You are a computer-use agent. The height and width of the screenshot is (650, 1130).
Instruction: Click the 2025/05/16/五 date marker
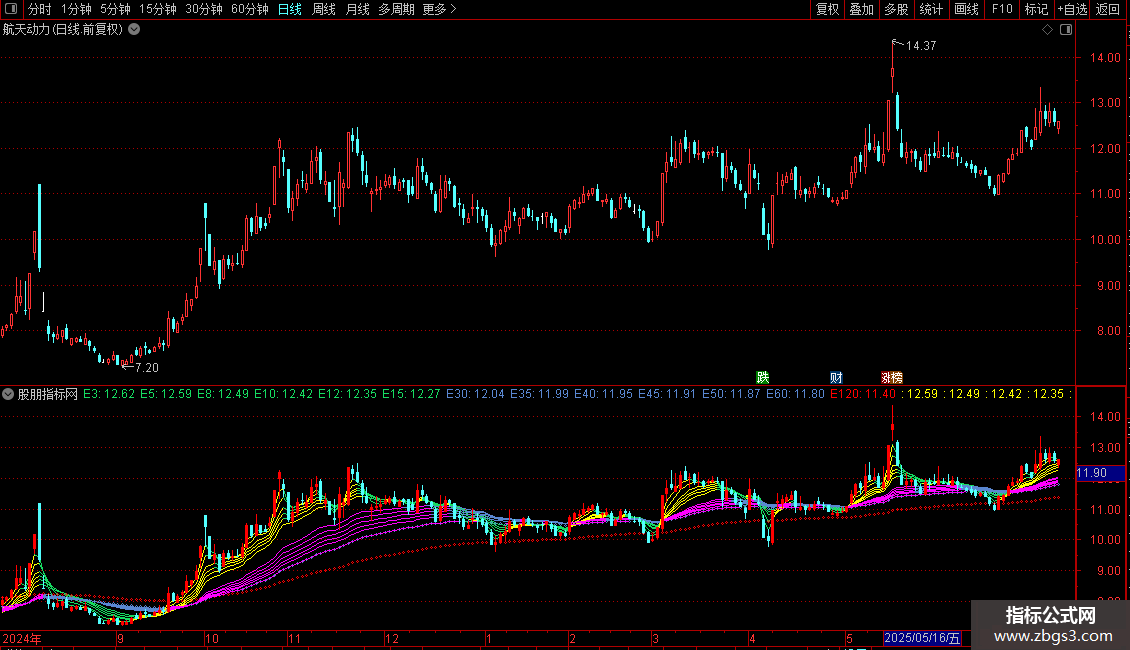[x=922, y=638]
